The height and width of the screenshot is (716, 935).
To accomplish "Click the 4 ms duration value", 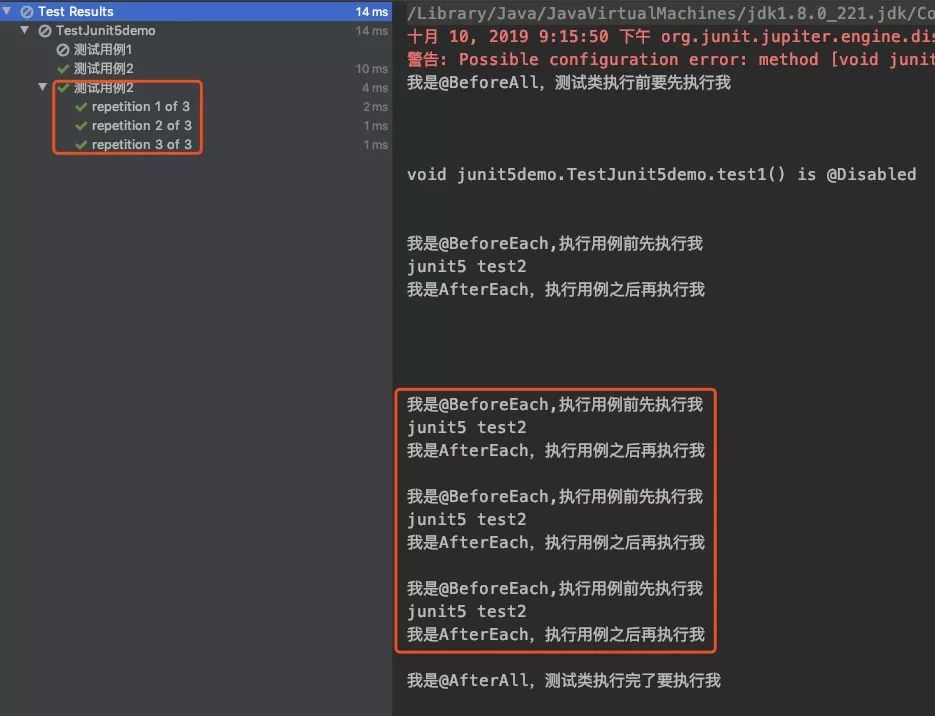I will (x=374, y=88).
